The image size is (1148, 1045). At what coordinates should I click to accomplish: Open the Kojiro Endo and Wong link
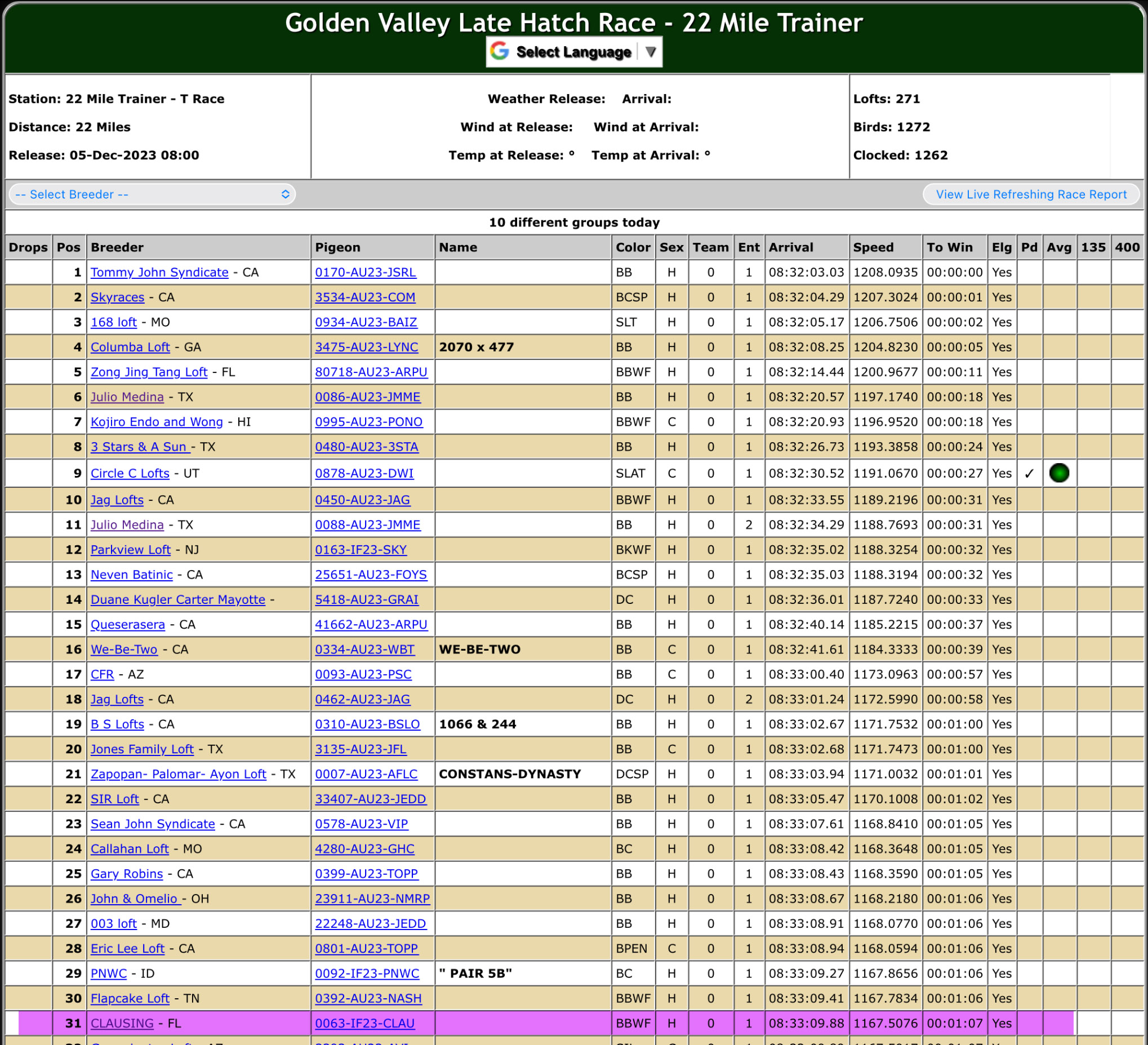pos(157,422)
